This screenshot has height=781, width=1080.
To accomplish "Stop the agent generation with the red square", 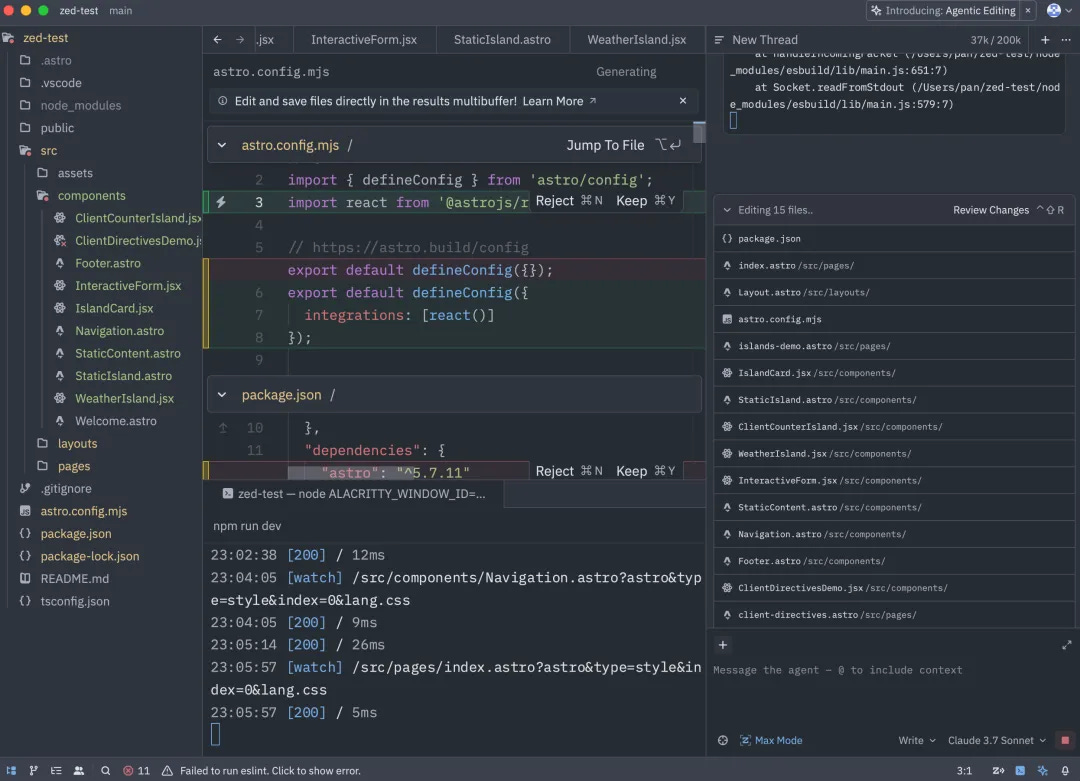I will coord(1065,741).
